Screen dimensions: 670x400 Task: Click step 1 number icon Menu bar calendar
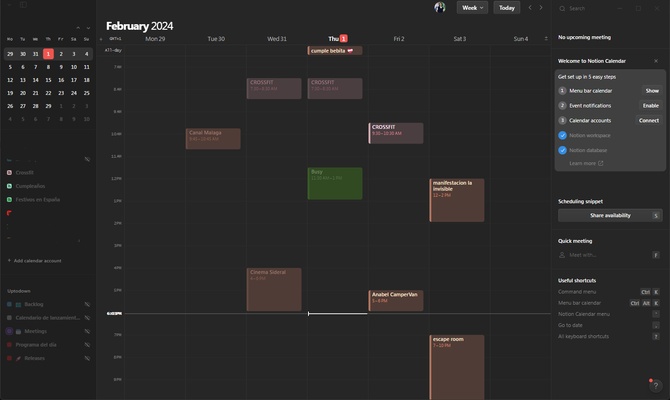[562, 91]
